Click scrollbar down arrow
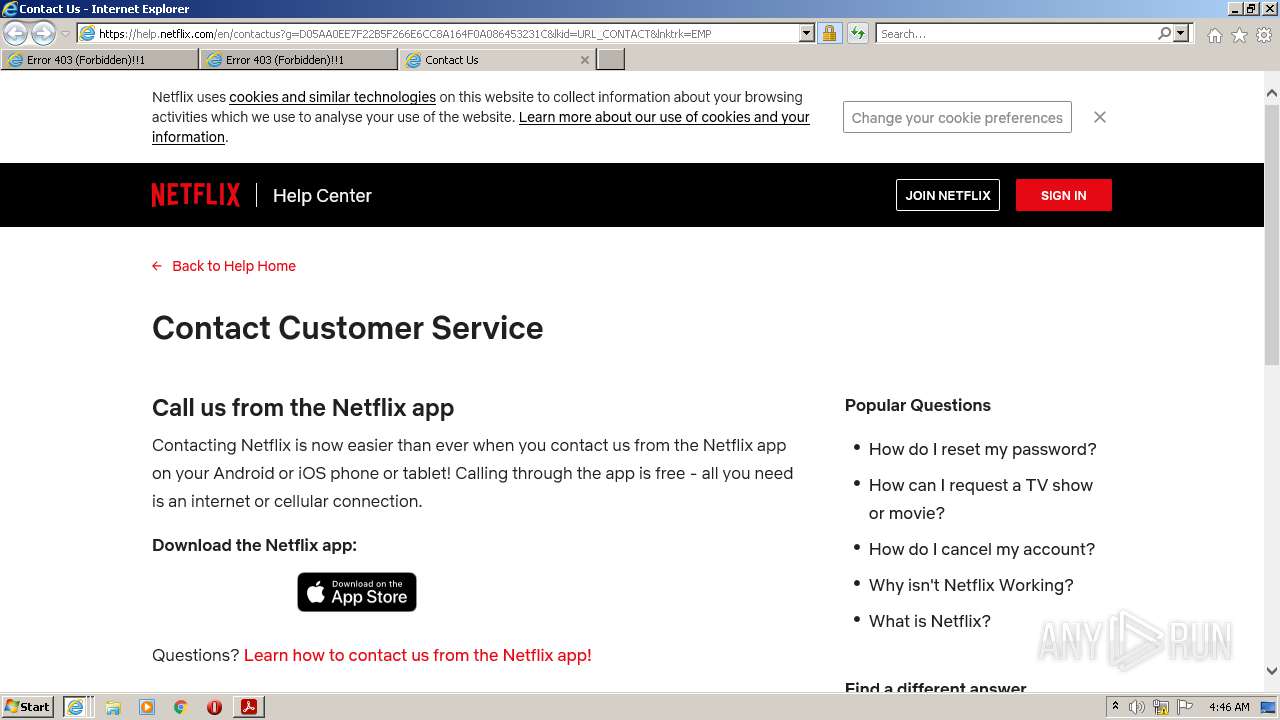 click(1272, 671)
